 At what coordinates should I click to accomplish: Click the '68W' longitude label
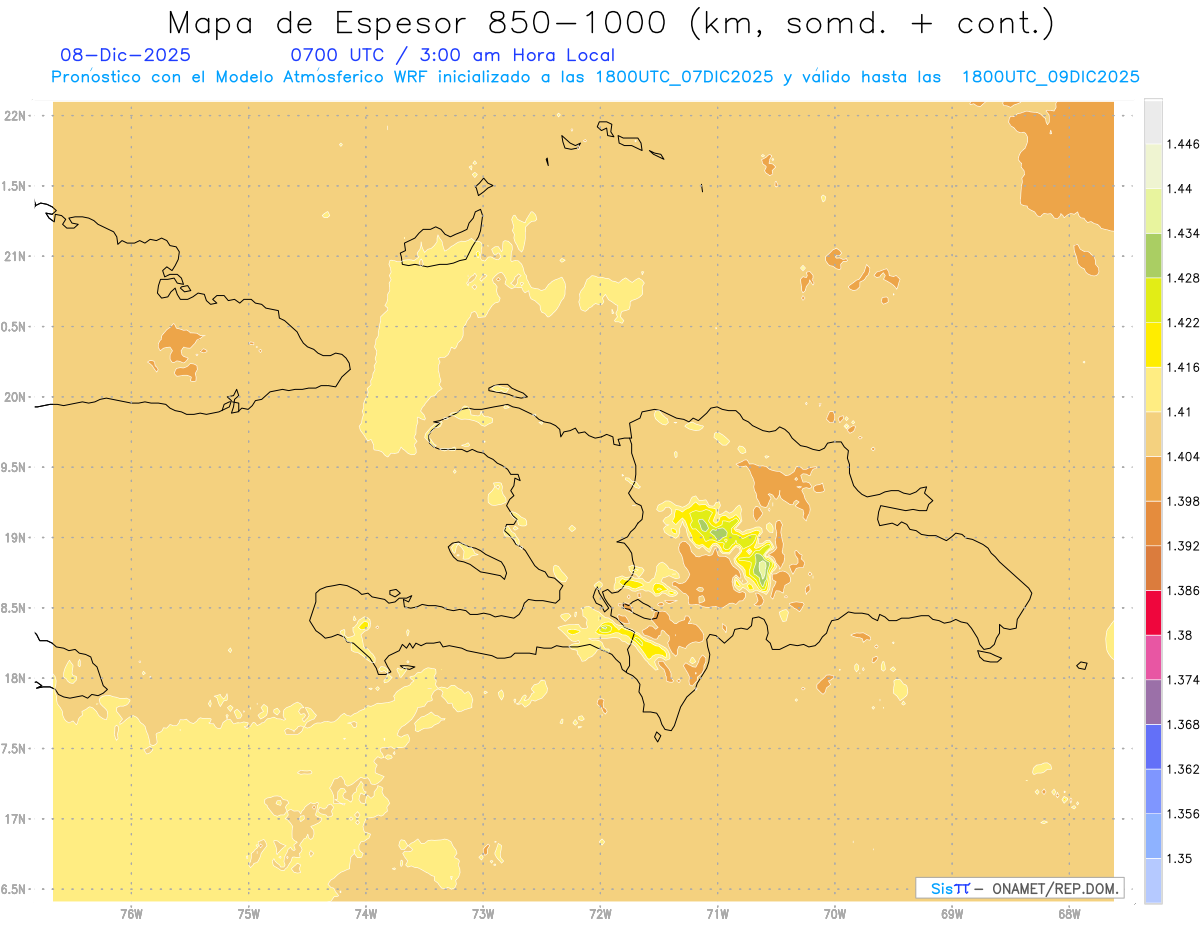(x=1069, y=914)
